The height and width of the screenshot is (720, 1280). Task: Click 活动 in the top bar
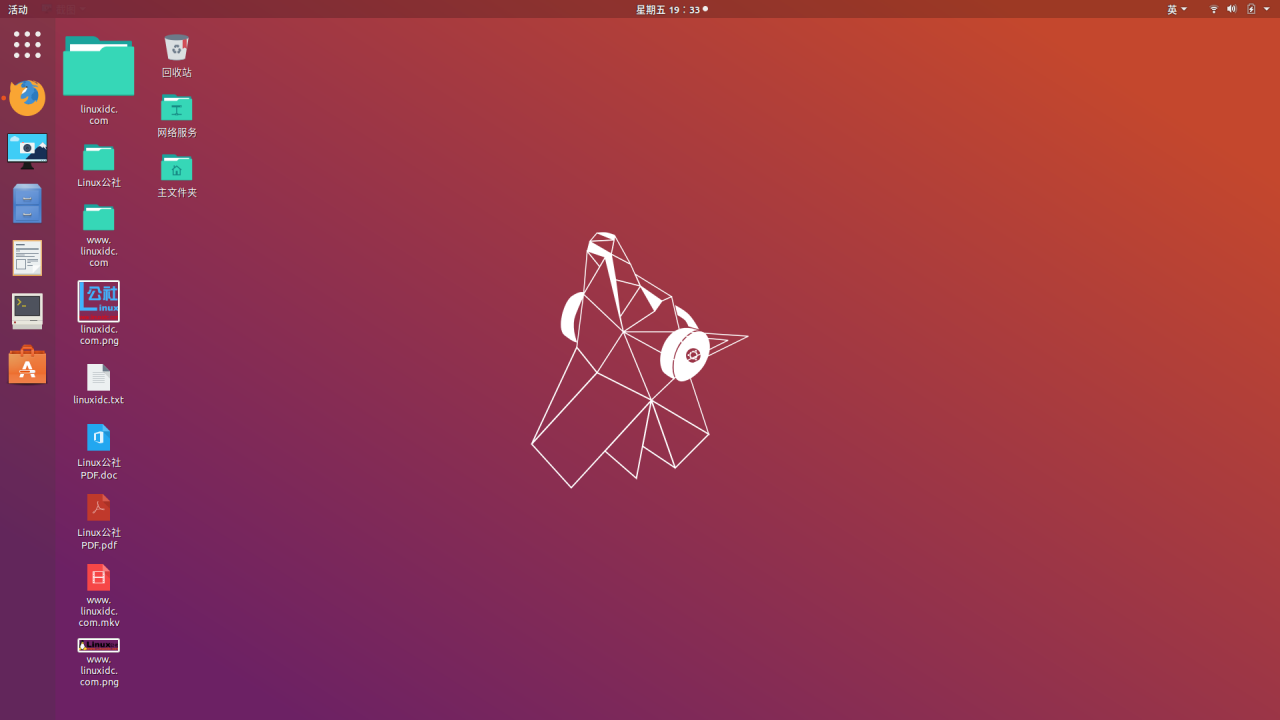[17, 9]
